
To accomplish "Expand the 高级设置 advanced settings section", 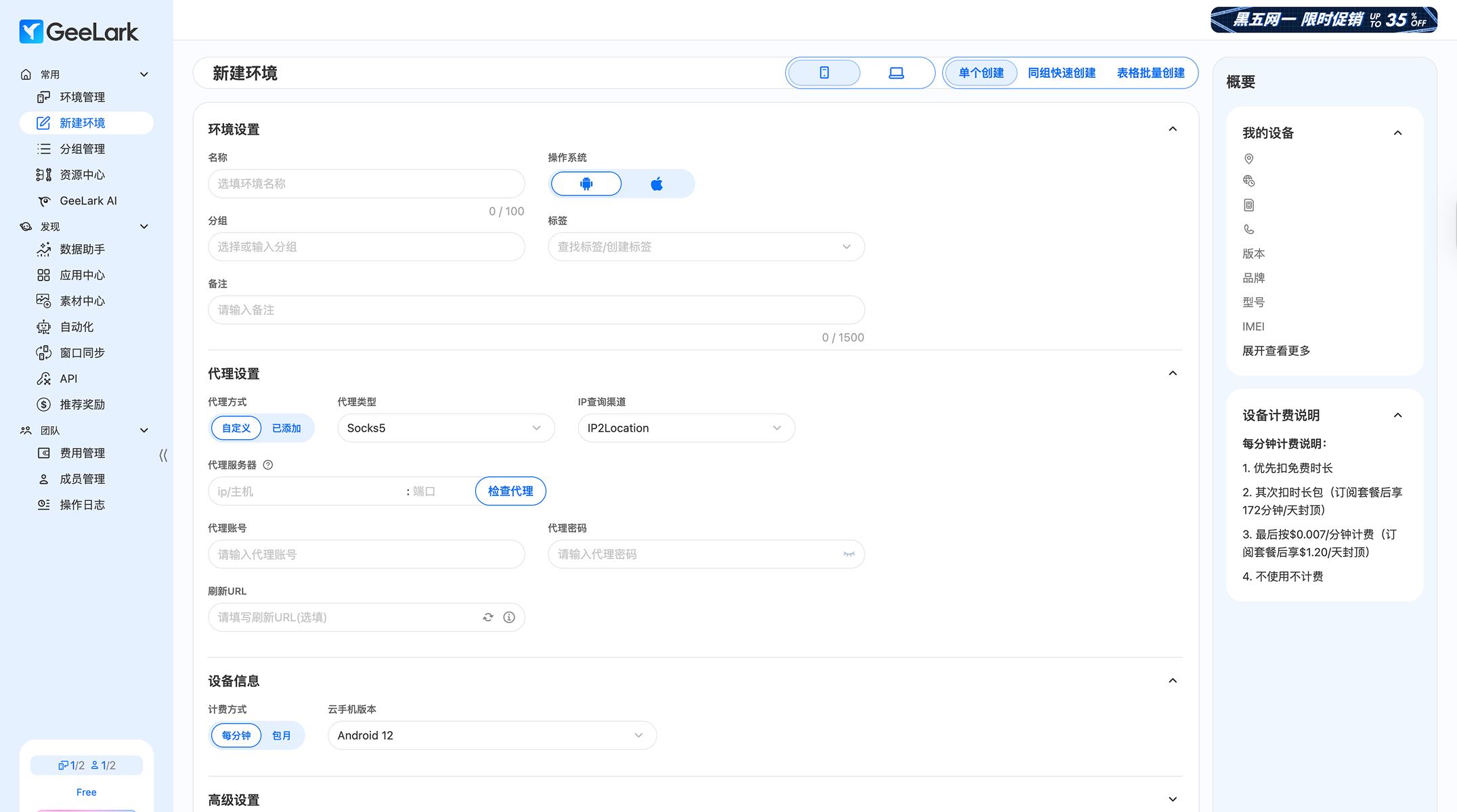I will [1173, 800].
